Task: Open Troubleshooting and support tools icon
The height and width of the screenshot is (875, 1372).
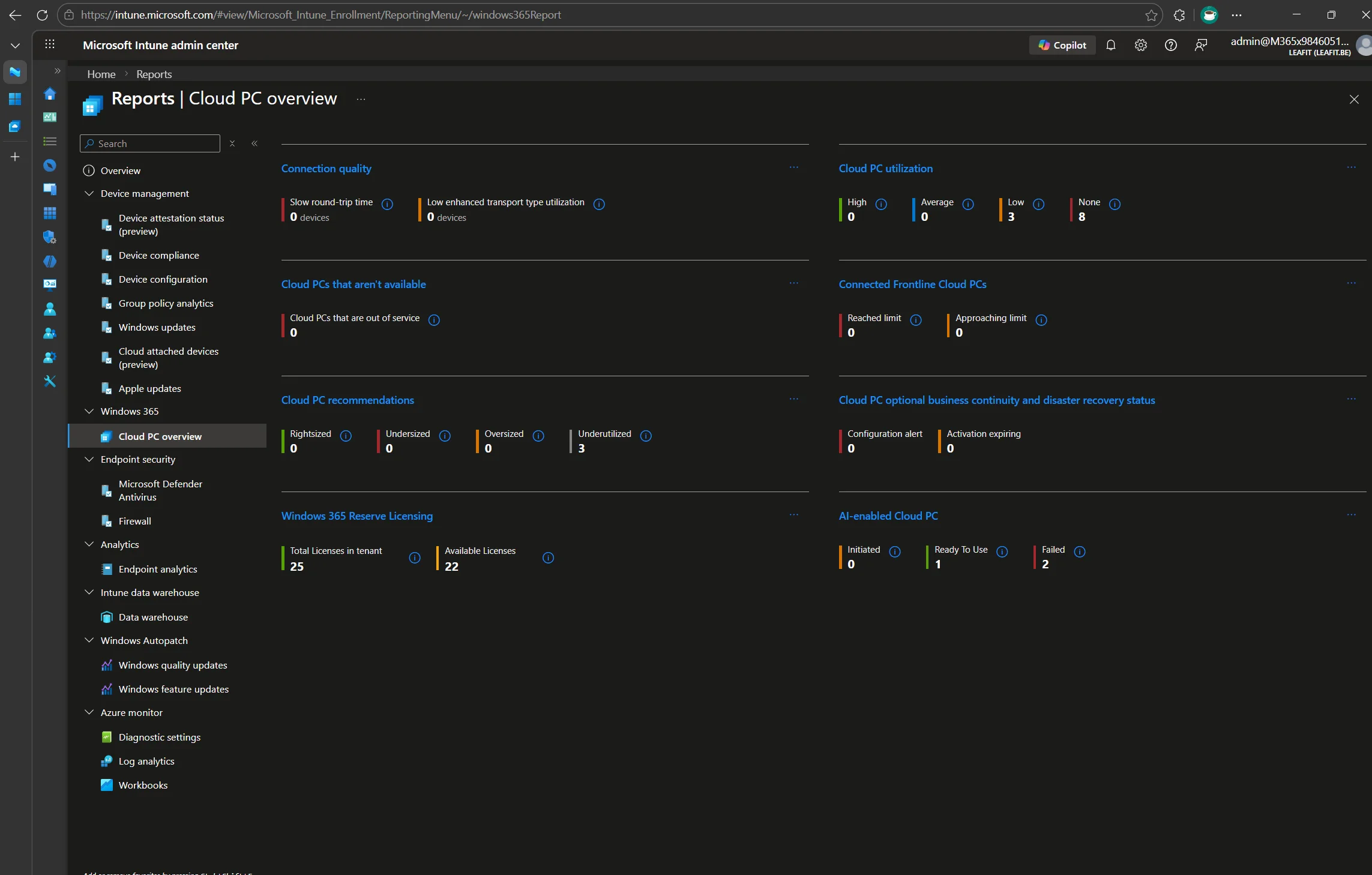Action: 50,381
